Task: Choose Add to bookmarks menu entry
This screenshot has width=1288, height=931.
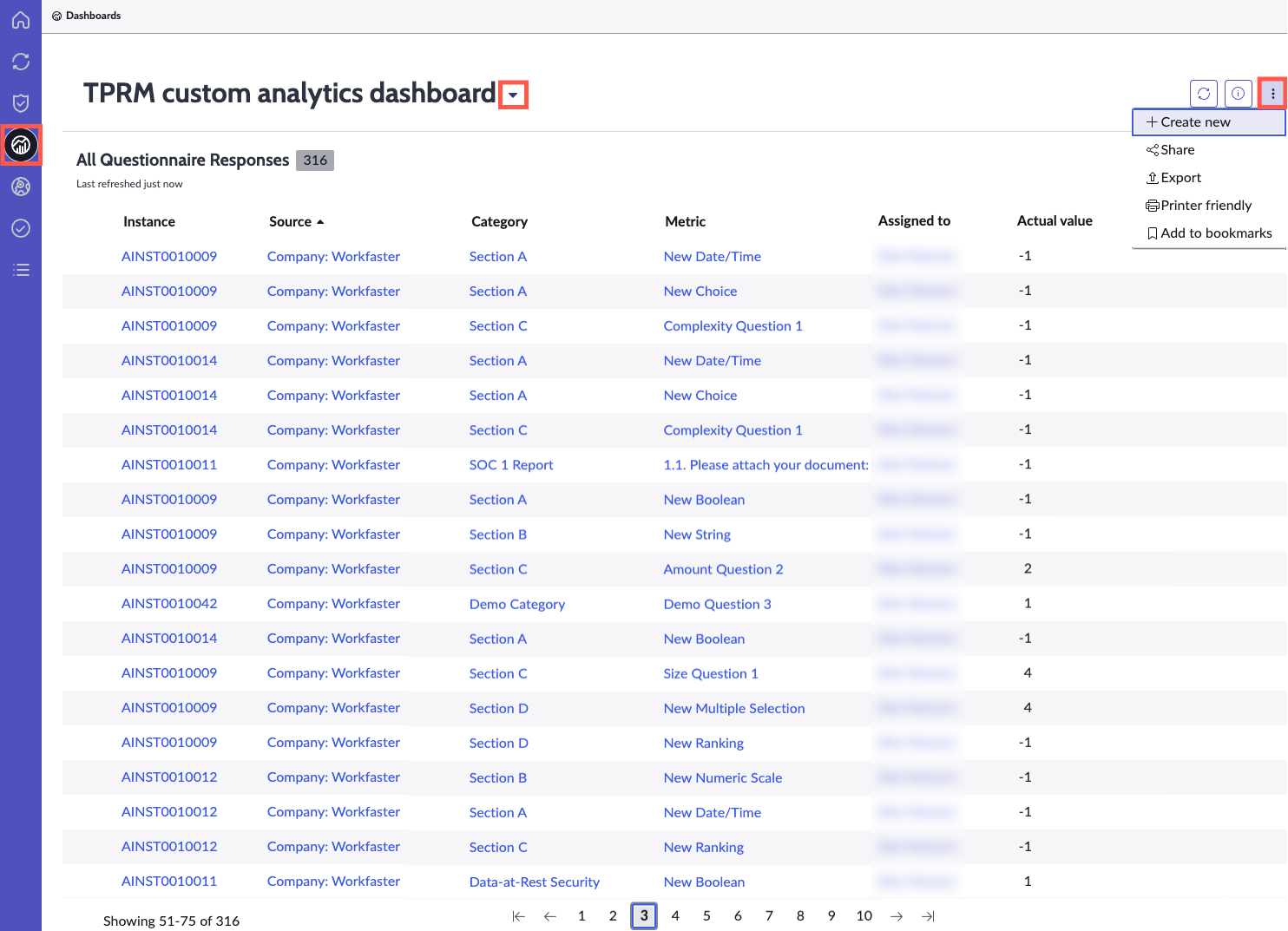Action: [1209, 233]
